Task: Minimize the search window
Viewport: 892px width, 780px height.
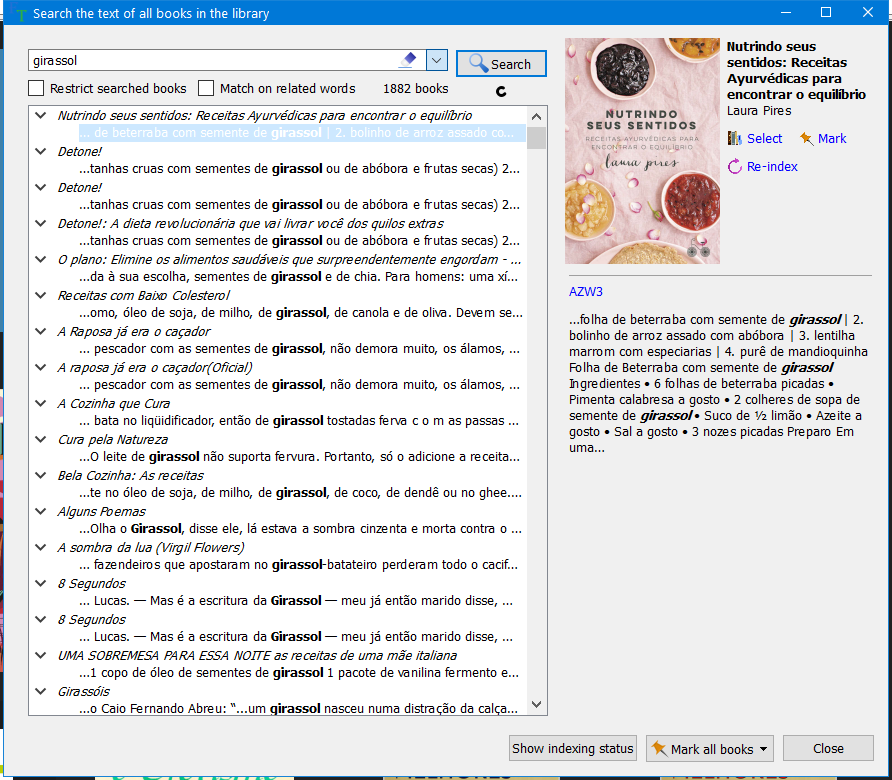Action: tap(786, 13)
